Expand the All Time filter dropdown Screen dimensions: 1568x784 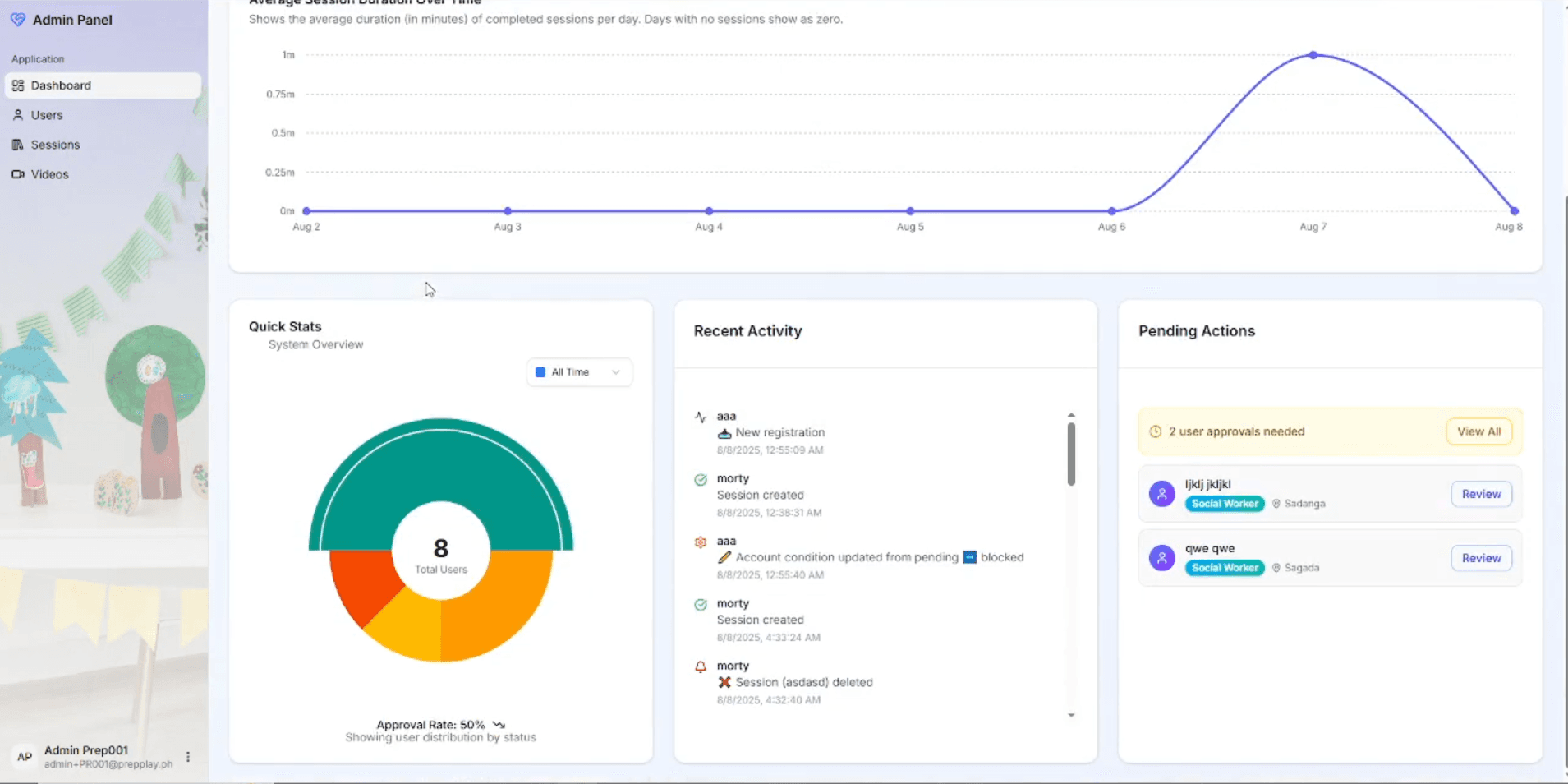click(579, 372)
